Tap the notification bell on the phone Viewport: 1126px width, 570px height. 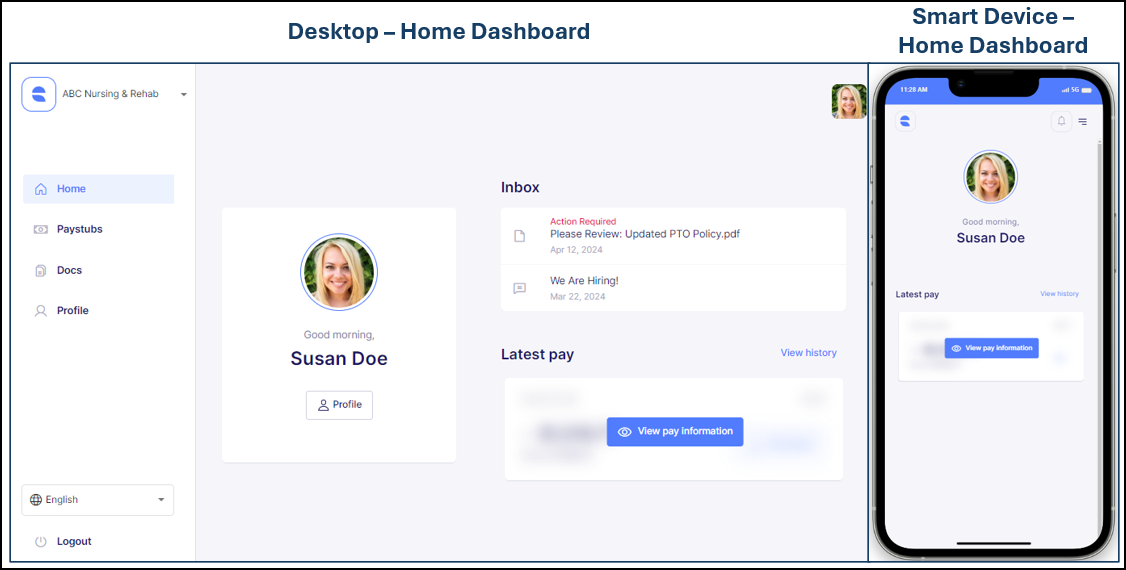(x=1061, y=121)
